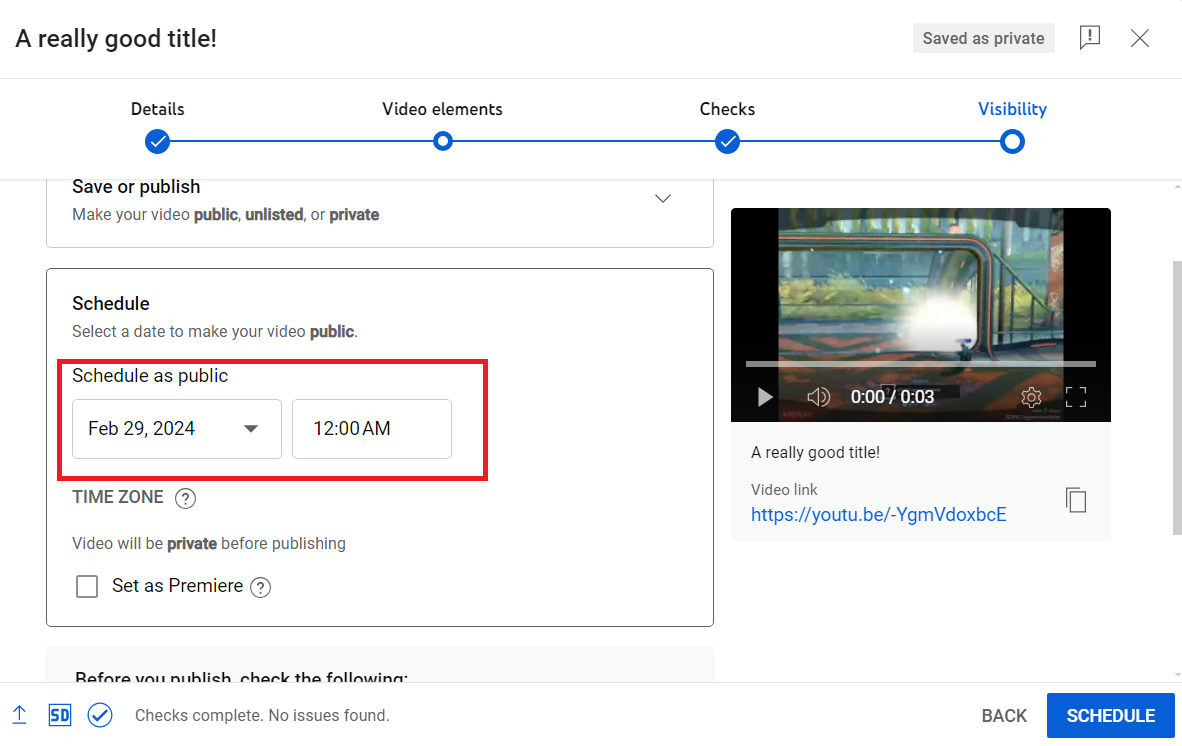Play the video preview
Viewport: 1182px width, 746px height.
tap(765, 396)
